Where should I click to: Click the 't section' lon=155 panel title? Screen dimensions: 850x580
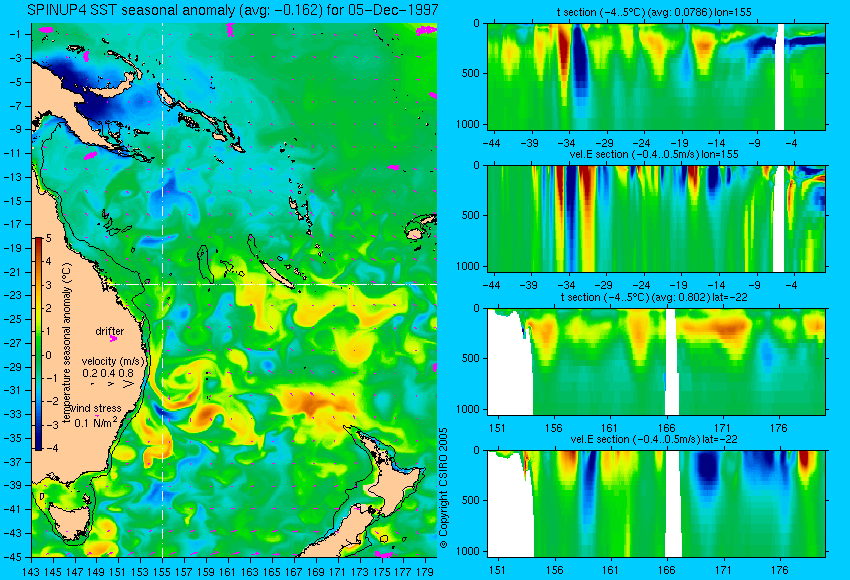[654, 12]
